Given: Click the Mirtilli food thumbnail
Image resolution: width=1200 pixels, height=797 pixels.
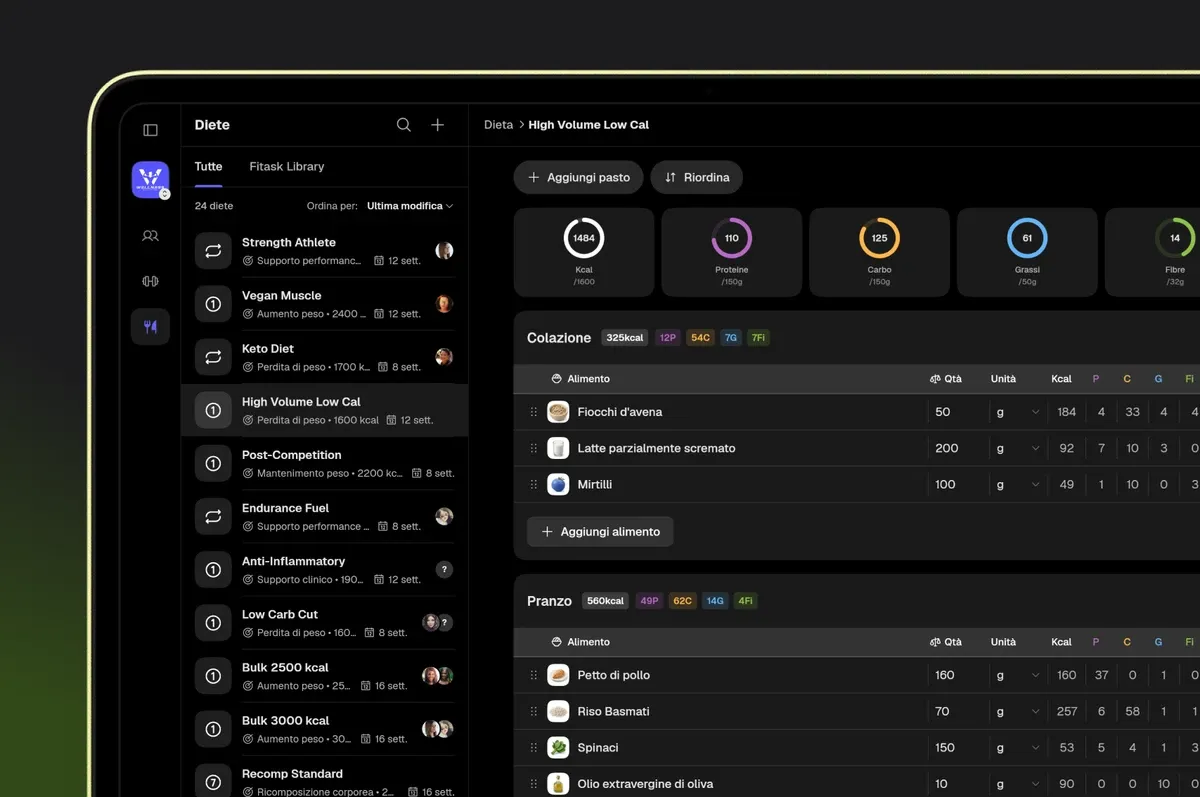Looking at the screenshot, I should click(558, 484).
